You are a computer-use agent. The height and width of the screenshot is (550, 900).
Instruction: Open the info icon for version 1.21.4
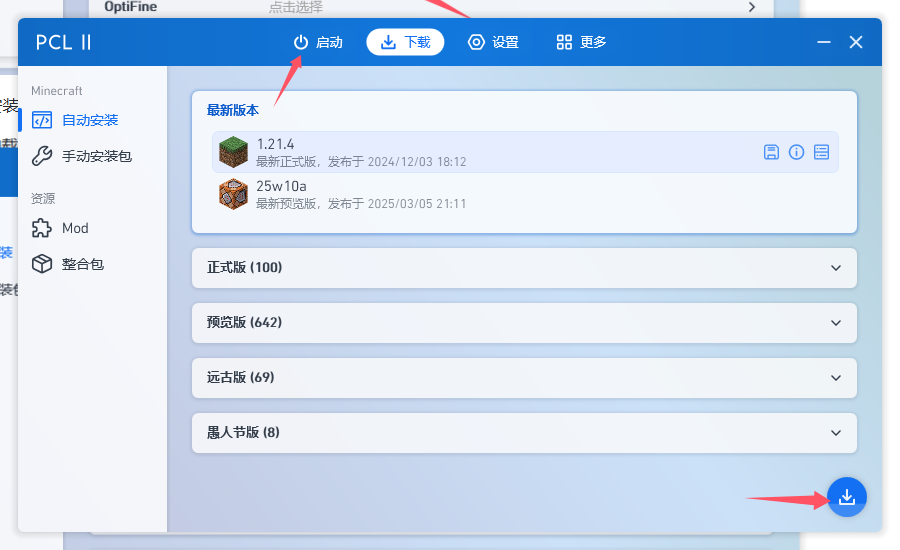tap(796, 152)
